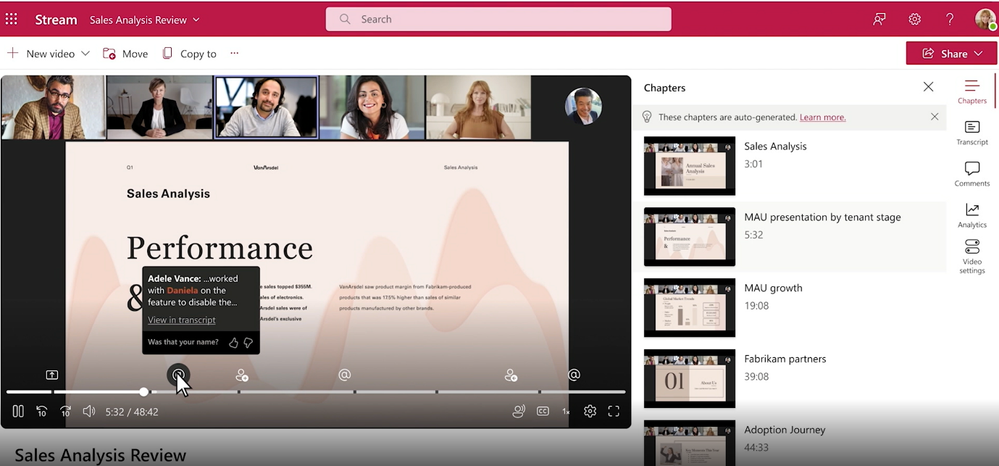Click the first person-joined timeline marker

pyautogui.click(x=242, y=375)
